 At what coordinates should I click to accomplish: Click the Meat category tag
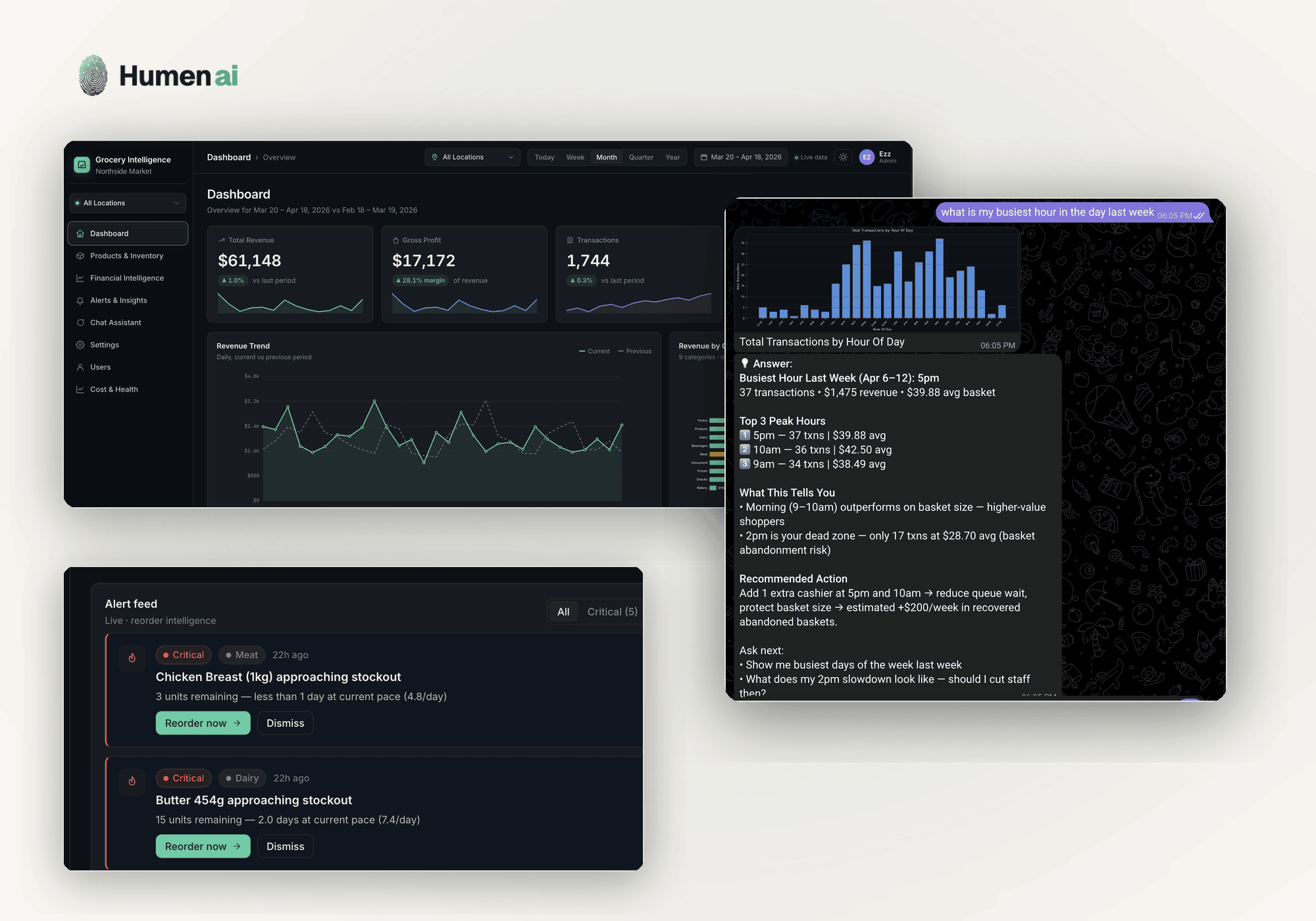pos(241,655)
